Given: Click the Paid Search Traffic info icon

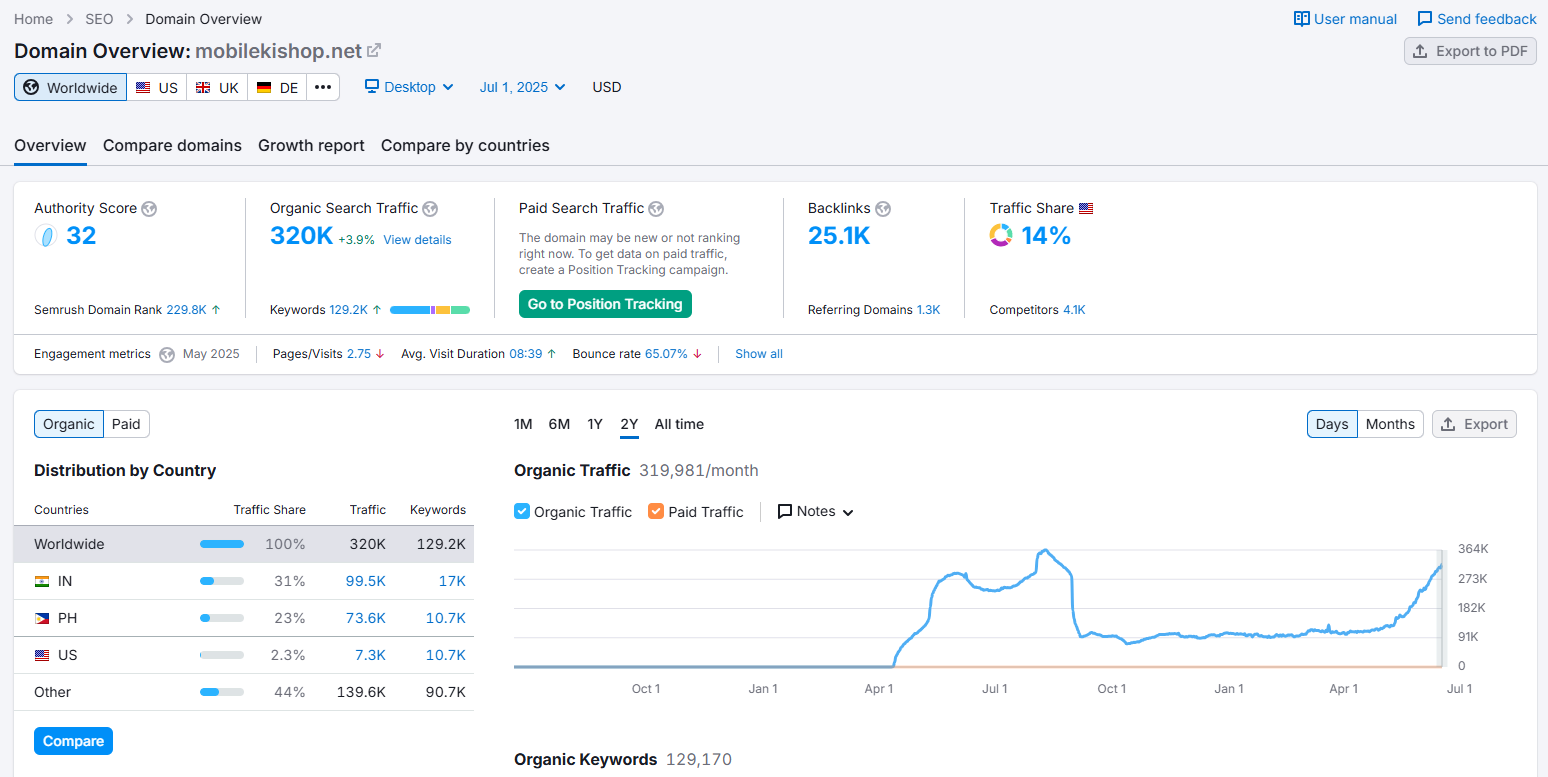Looking at the screenshot, I should pyautogui.click(x=656, y=208).
